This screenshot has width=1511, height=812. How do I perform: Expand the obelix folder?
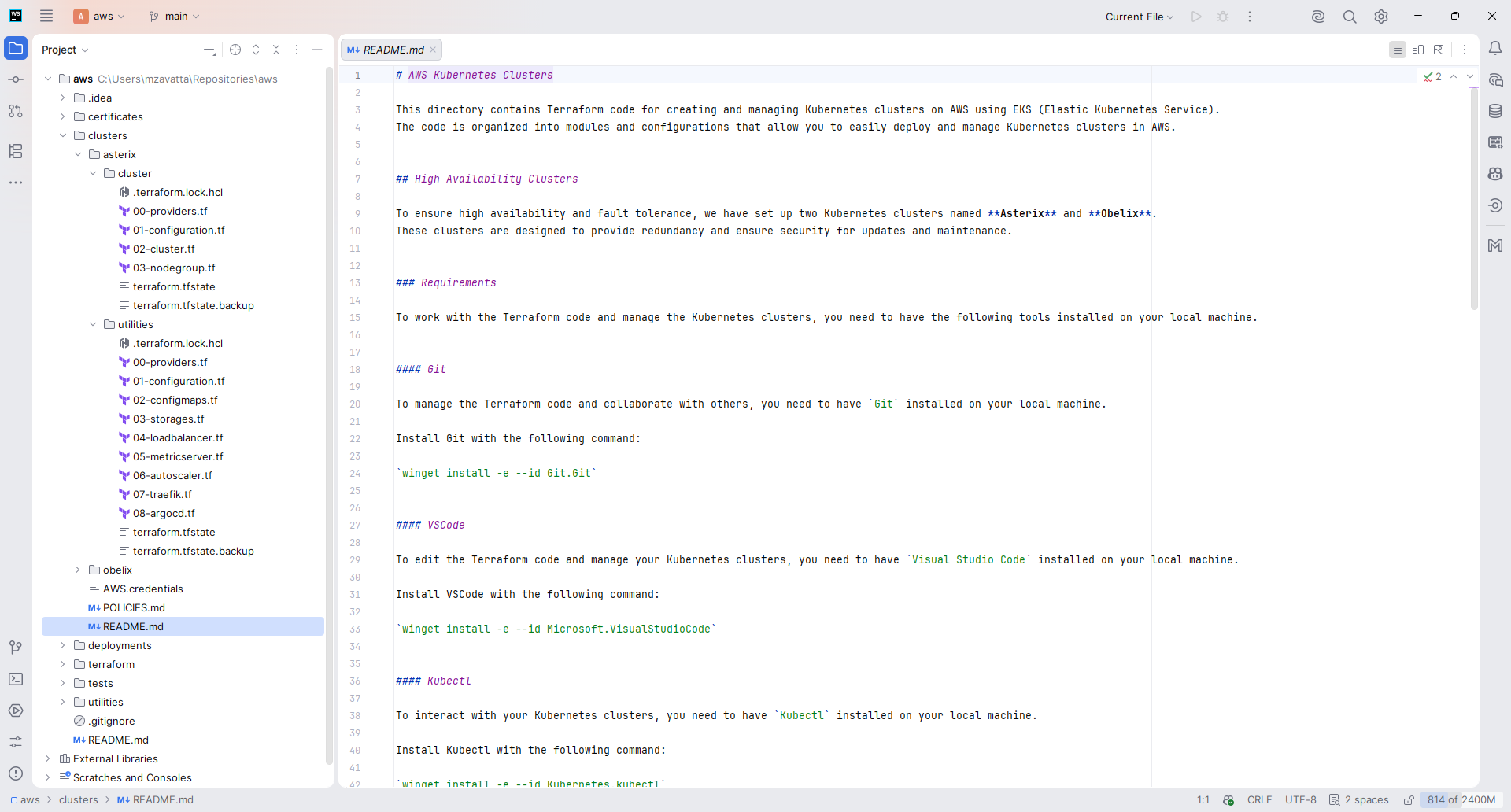pos(78,570)
